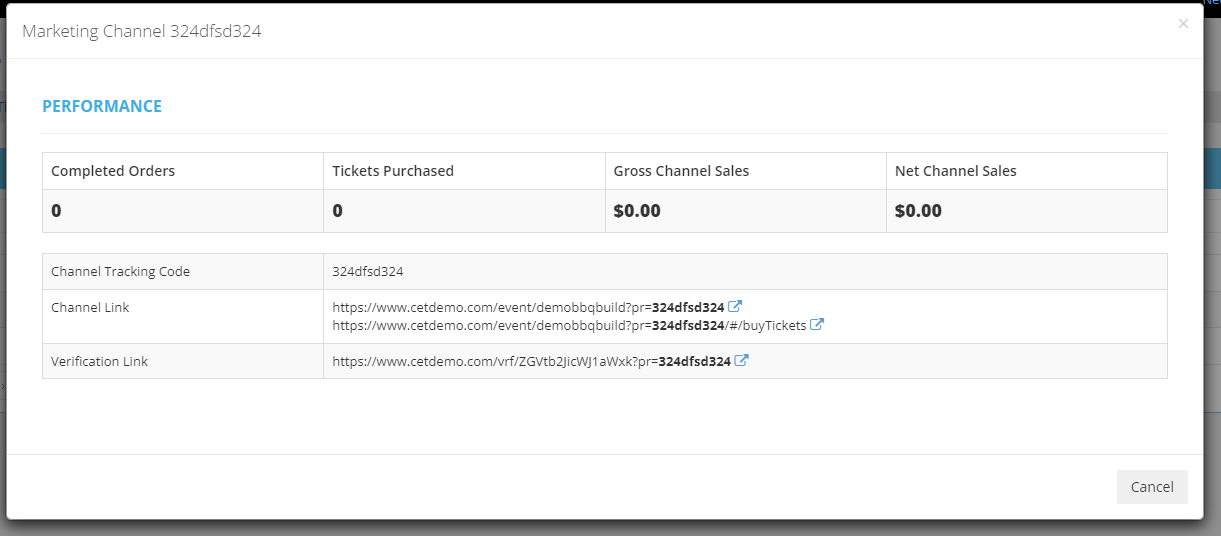Click the Marketing Channel 324dfsd324 dialog title

(x=142, y=31)
